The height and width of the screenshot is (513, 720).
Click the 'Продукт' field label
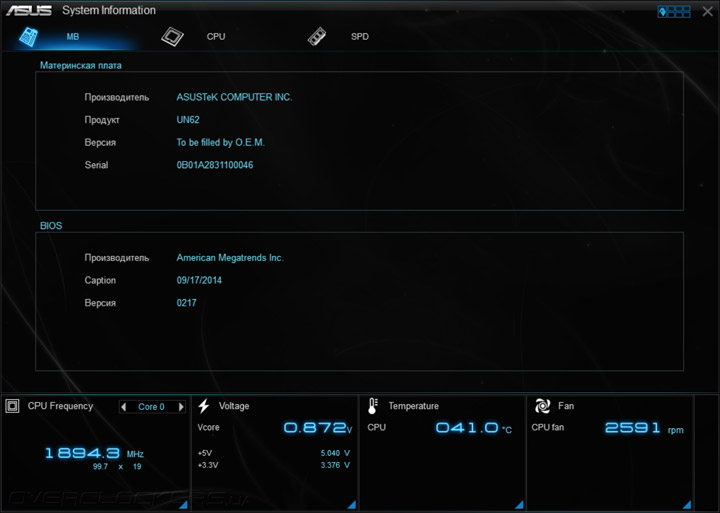(102, 120)
